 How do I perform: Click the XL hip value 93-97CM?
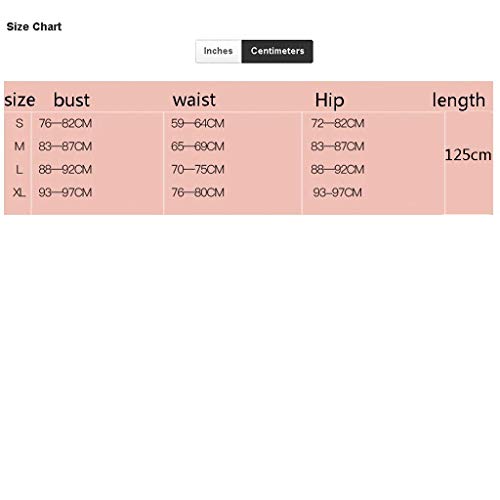click(337, 192)
